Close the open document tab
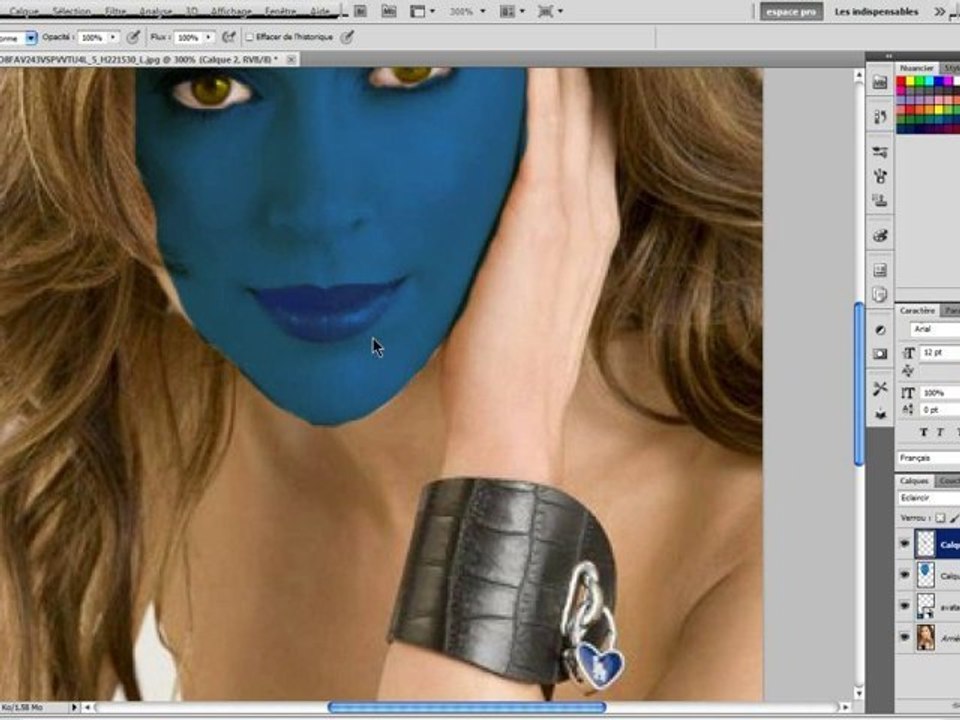Screen dimensions: 960x720 (291, 59)
